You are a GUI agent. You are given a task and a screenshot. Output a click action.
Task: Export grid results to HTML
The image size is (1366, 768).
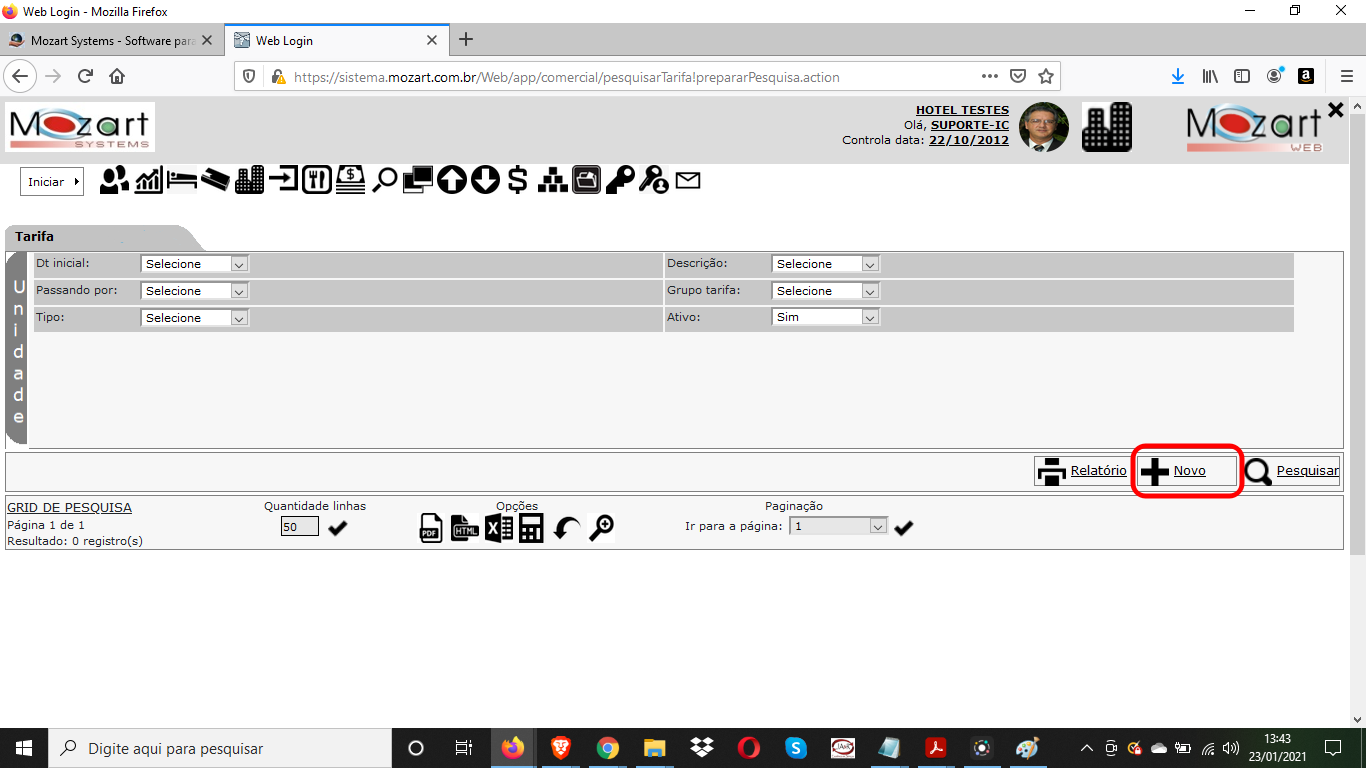click(x=465, y=528)
